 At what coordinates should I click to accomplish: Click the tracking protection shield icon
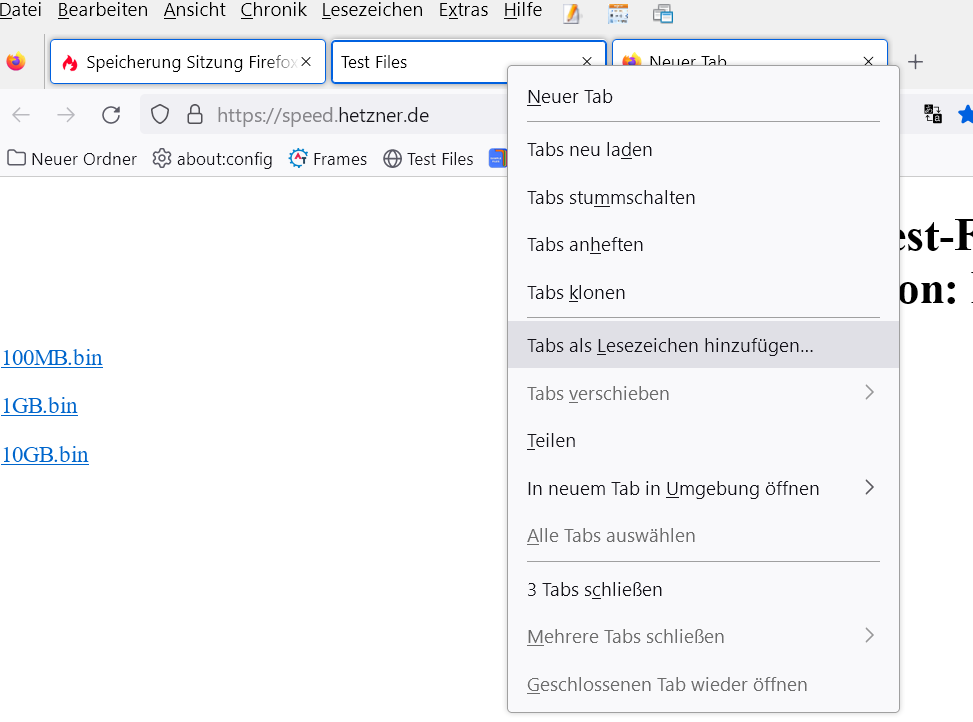click(160, 115)
